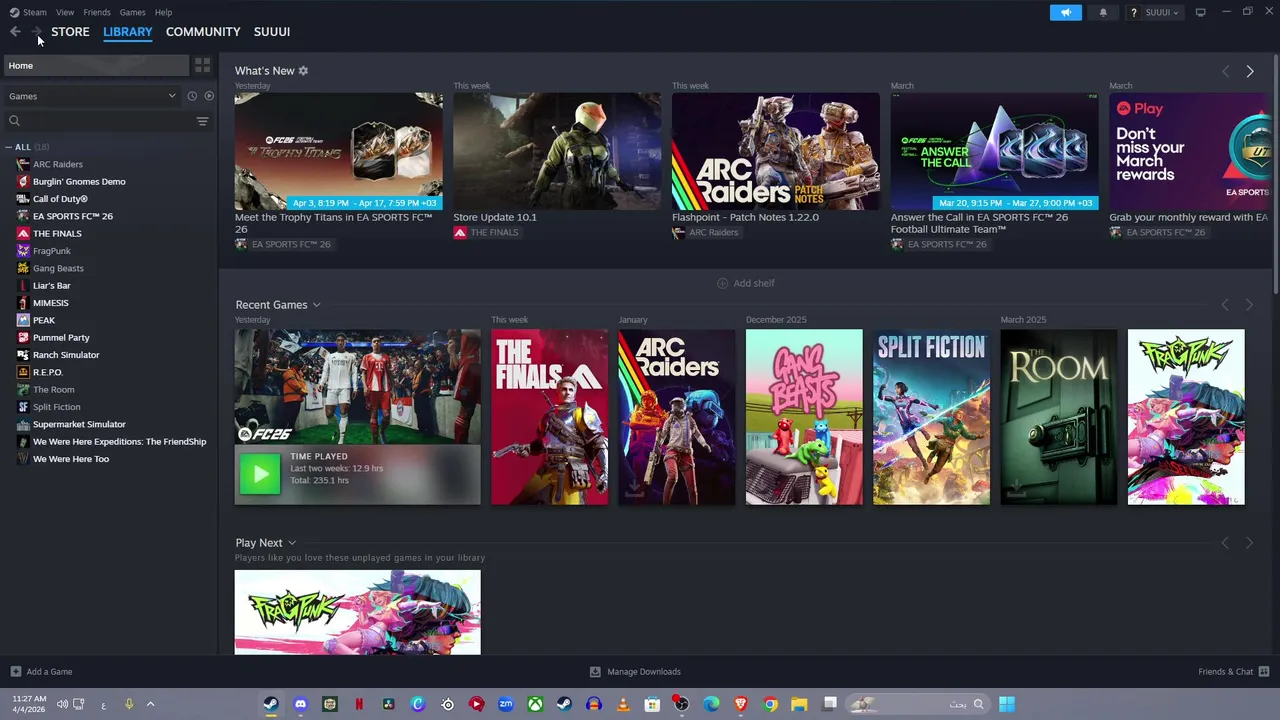Open advanced filter options in library search

click(x=202, y=121)
